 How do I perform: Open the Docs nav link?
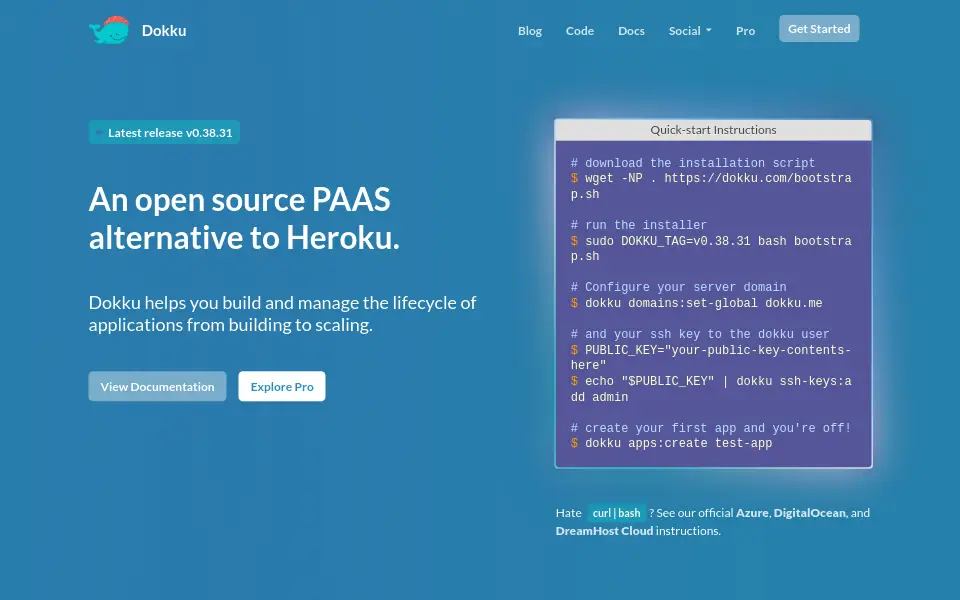pyautogui.click(x=631, y=31)
